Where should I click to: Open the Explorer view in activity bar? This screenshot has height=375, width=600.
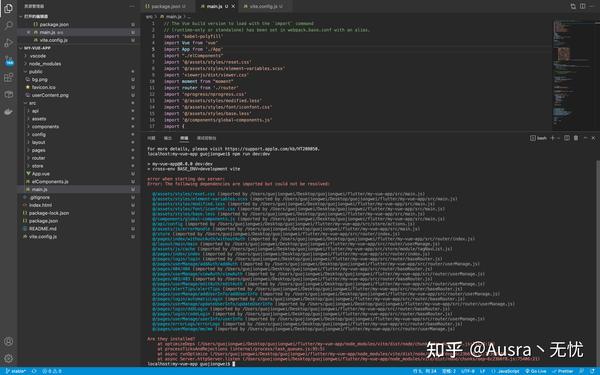(8, 8)
